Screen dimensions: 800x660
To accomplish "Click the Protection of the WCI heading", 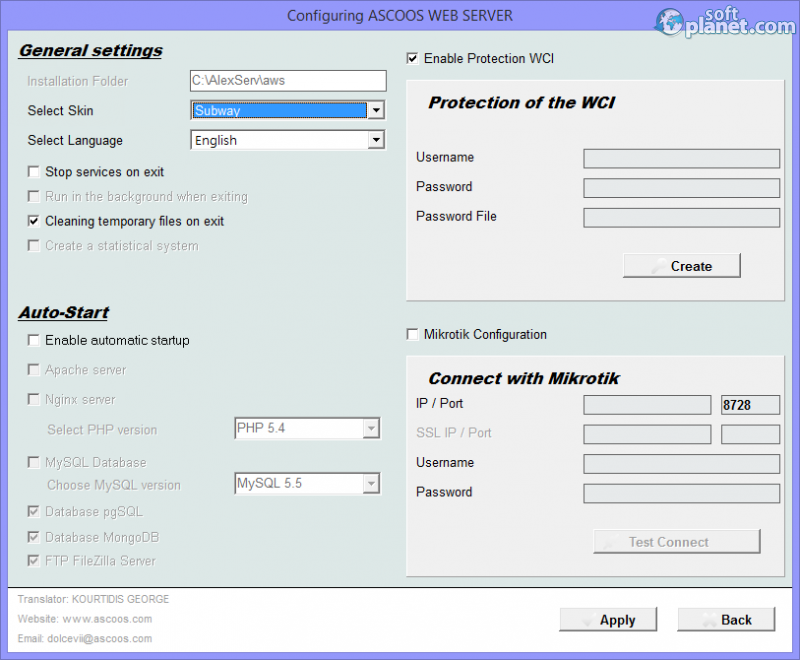I will (x=521, y=103).
